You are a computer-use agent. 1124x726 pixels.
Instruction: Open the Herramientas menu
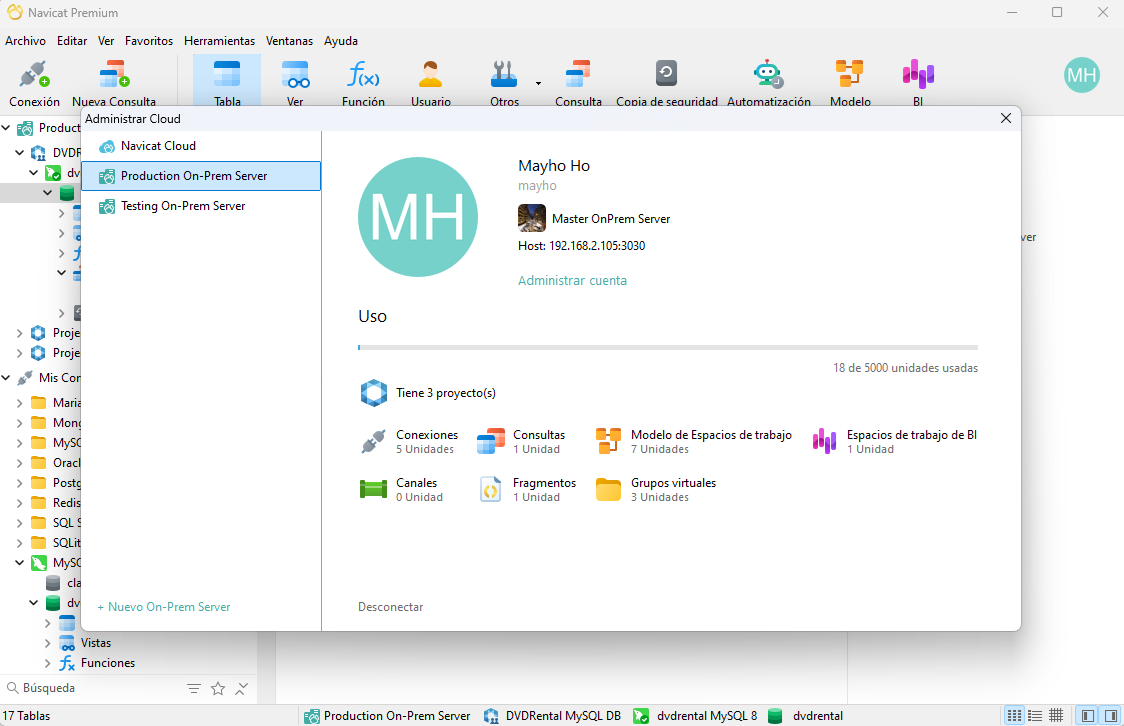pyautogui.click(x=219, y=41)
